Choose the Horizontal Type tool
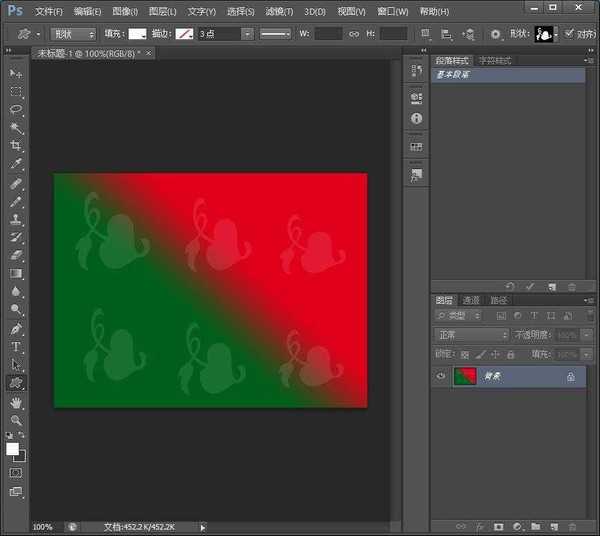The height and width of the screenshot is (536, 600). (16, 346)
